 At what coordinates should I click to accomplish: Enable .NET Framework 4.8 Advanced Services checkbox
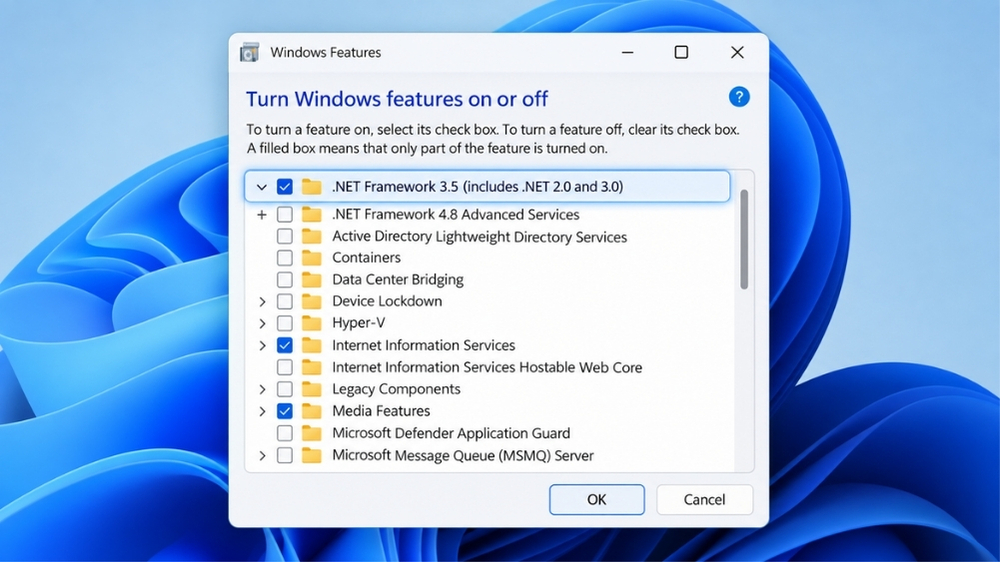tap(284, 214)
